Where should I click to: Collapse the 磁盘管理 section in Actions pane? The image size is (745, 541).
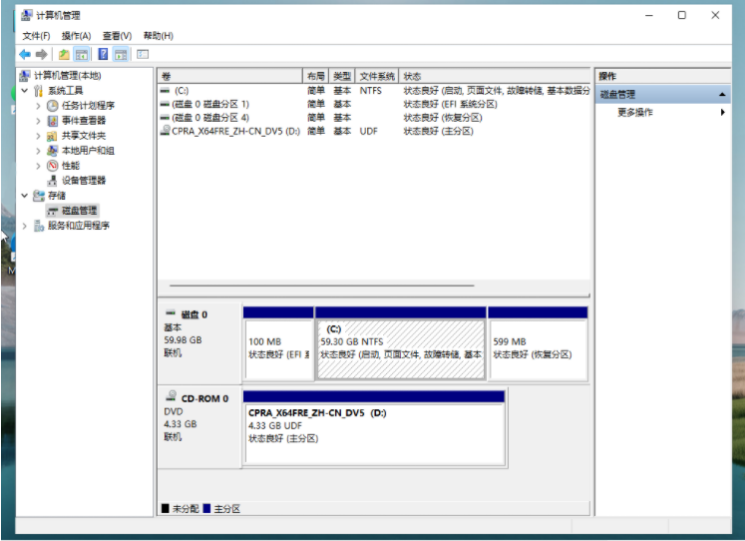(722, 94)
